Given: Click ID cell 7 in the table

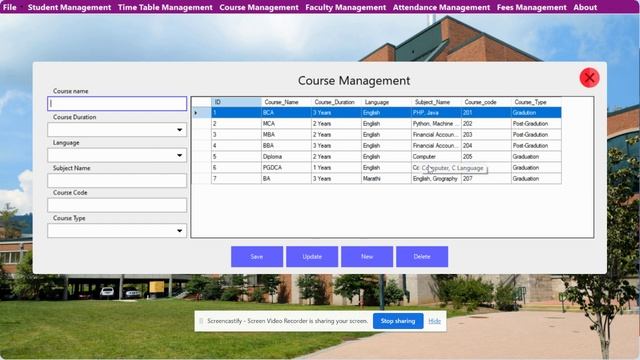Looking at the screenshot, I should 236,179.
